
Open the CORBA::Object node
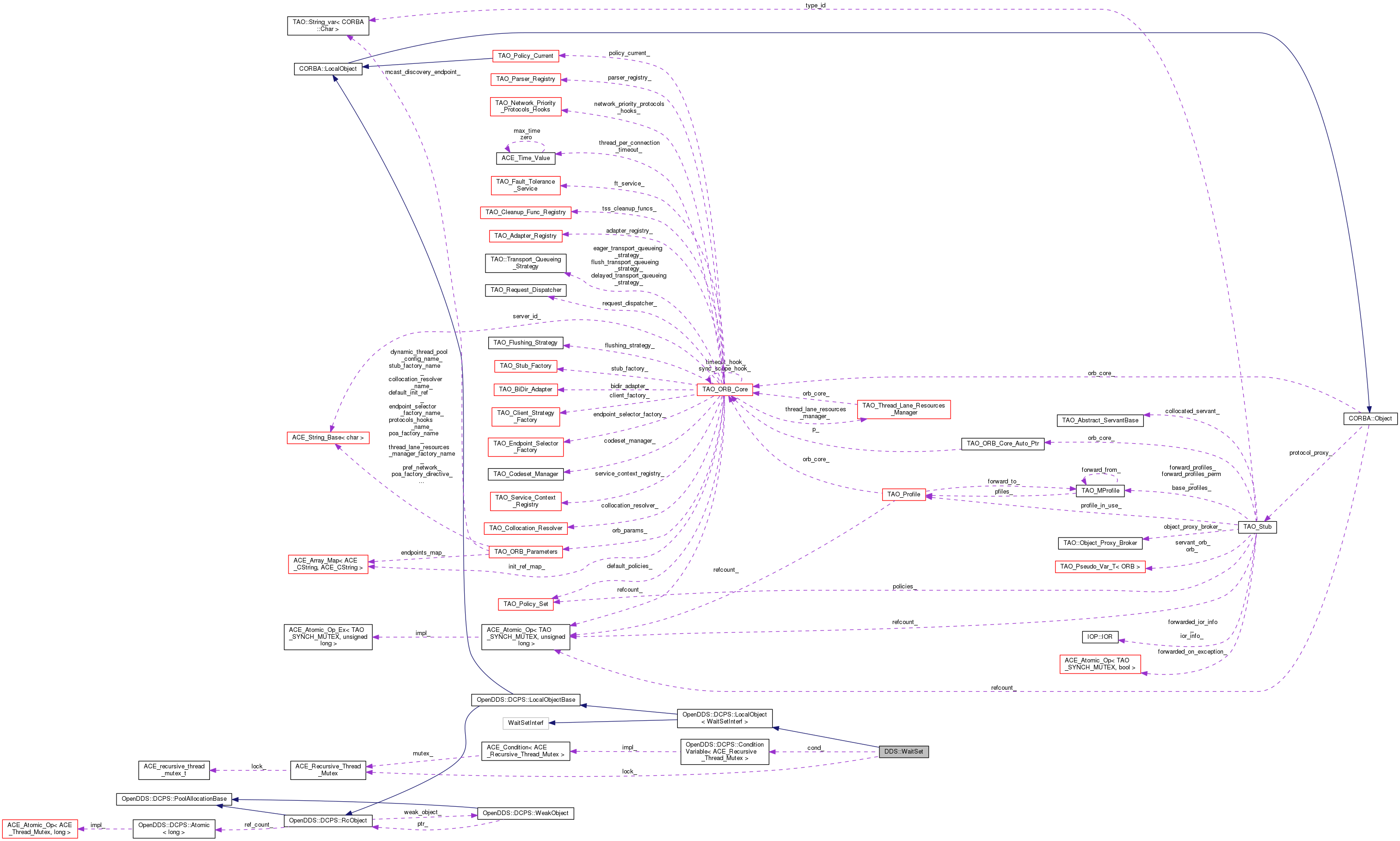[1369, 418]
